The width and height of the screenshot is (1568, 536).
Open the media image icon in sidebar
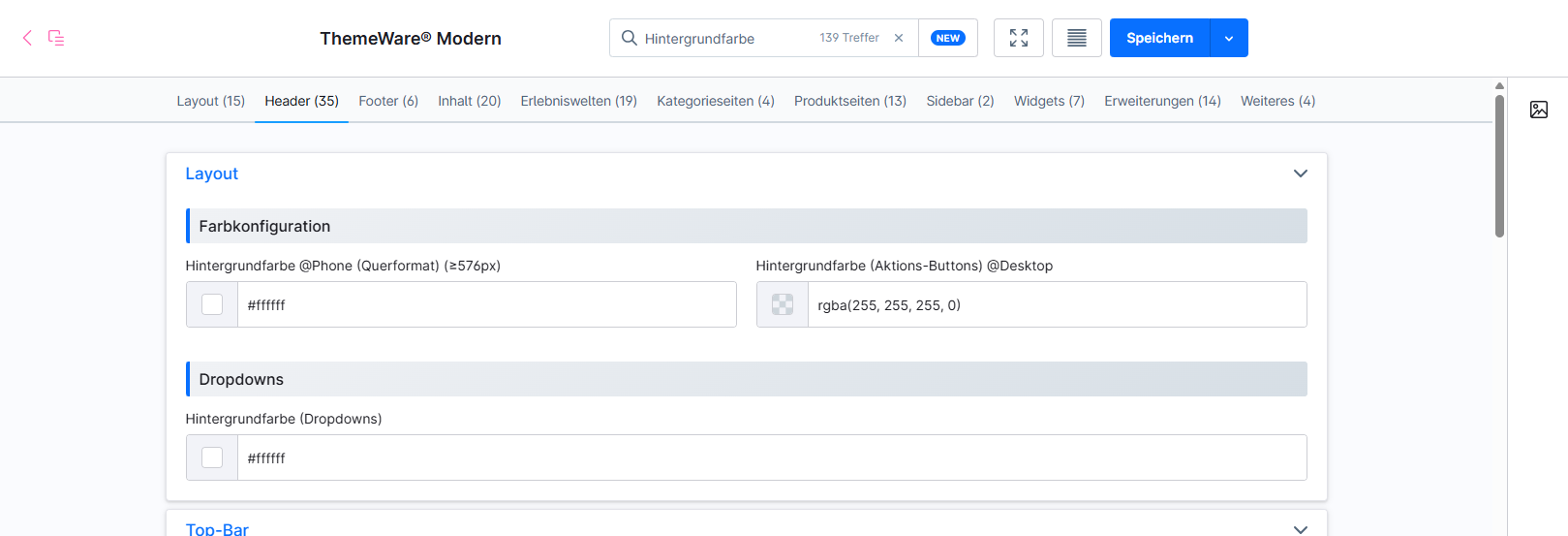pyautogui.click(x=1539, y=110)
